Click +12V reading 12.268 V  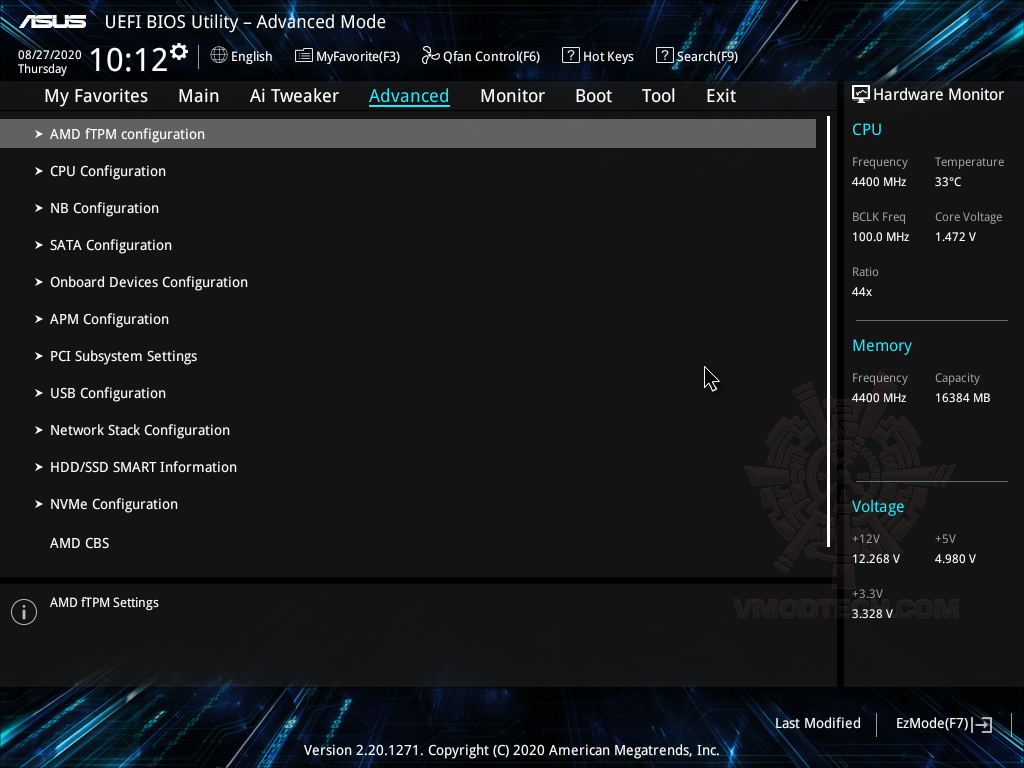coord(876,559)
